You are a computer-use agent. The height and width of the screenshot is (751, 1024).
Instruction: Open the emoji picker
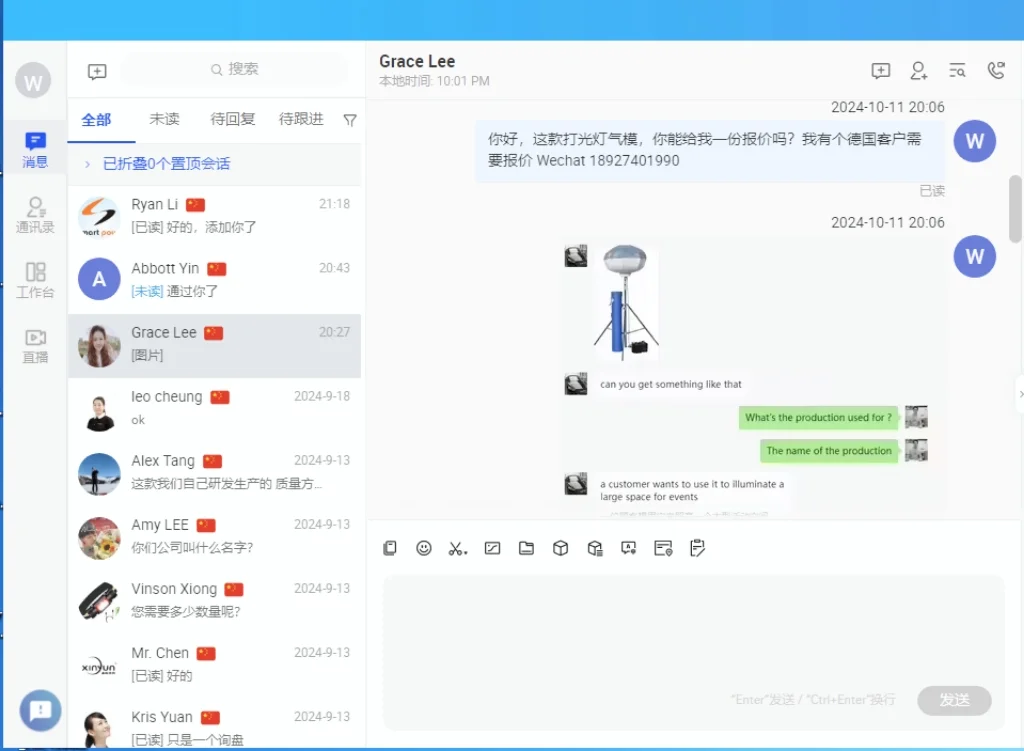424,548
